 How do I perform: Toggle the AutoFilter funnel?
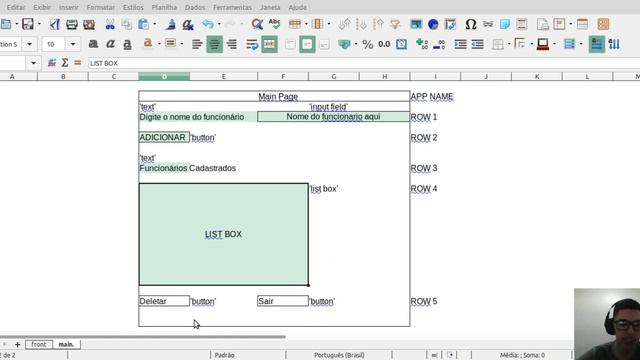point(395,24)
